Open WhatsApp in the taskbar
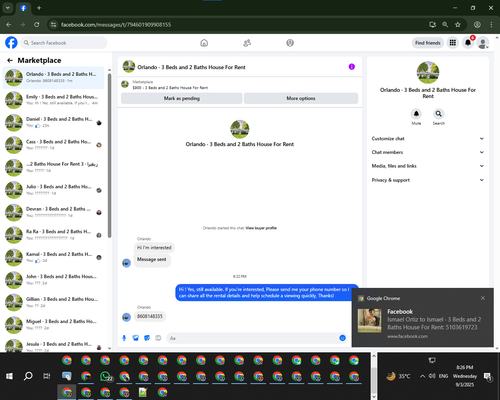 (x=106, y=376)
